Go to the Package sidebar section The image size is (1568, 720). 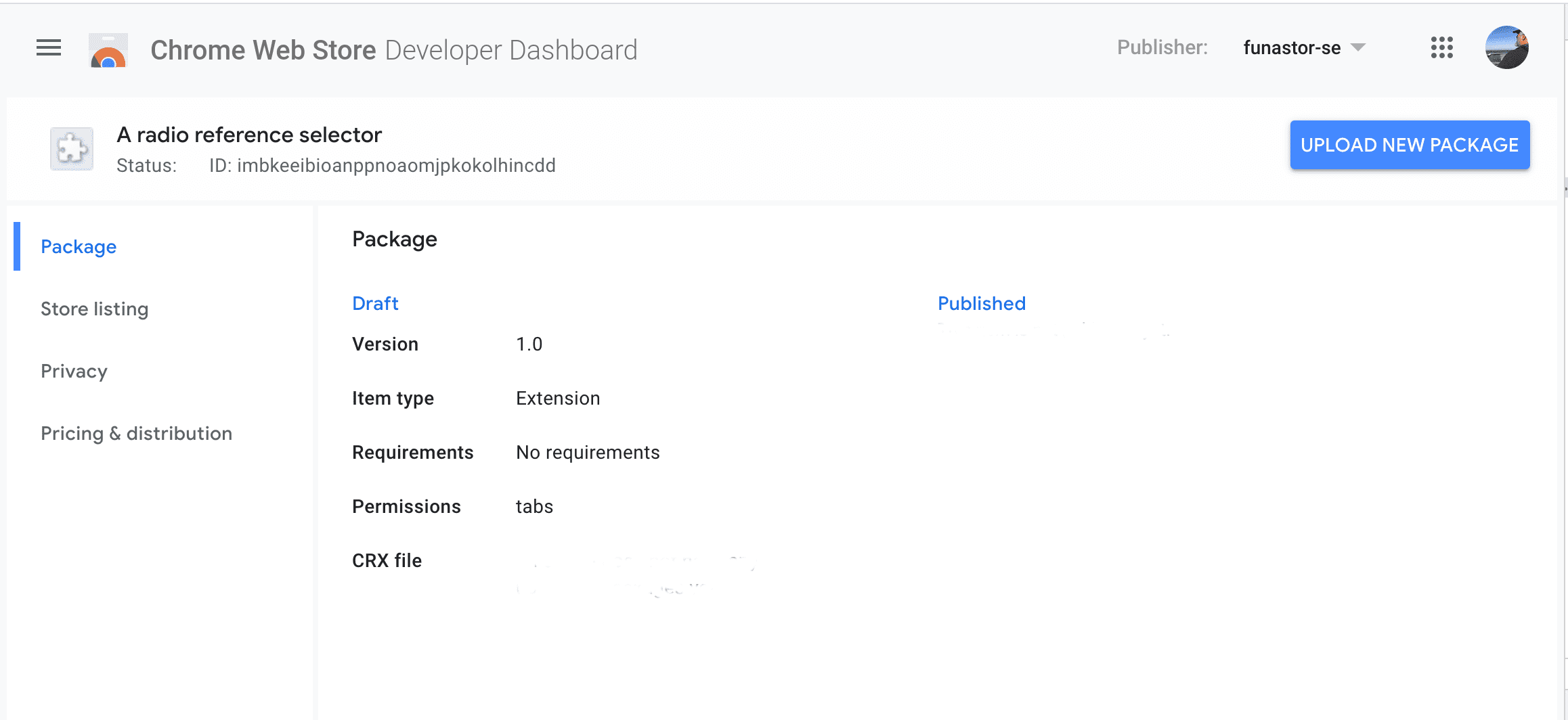pyautogui.click(x=79, y=246)
